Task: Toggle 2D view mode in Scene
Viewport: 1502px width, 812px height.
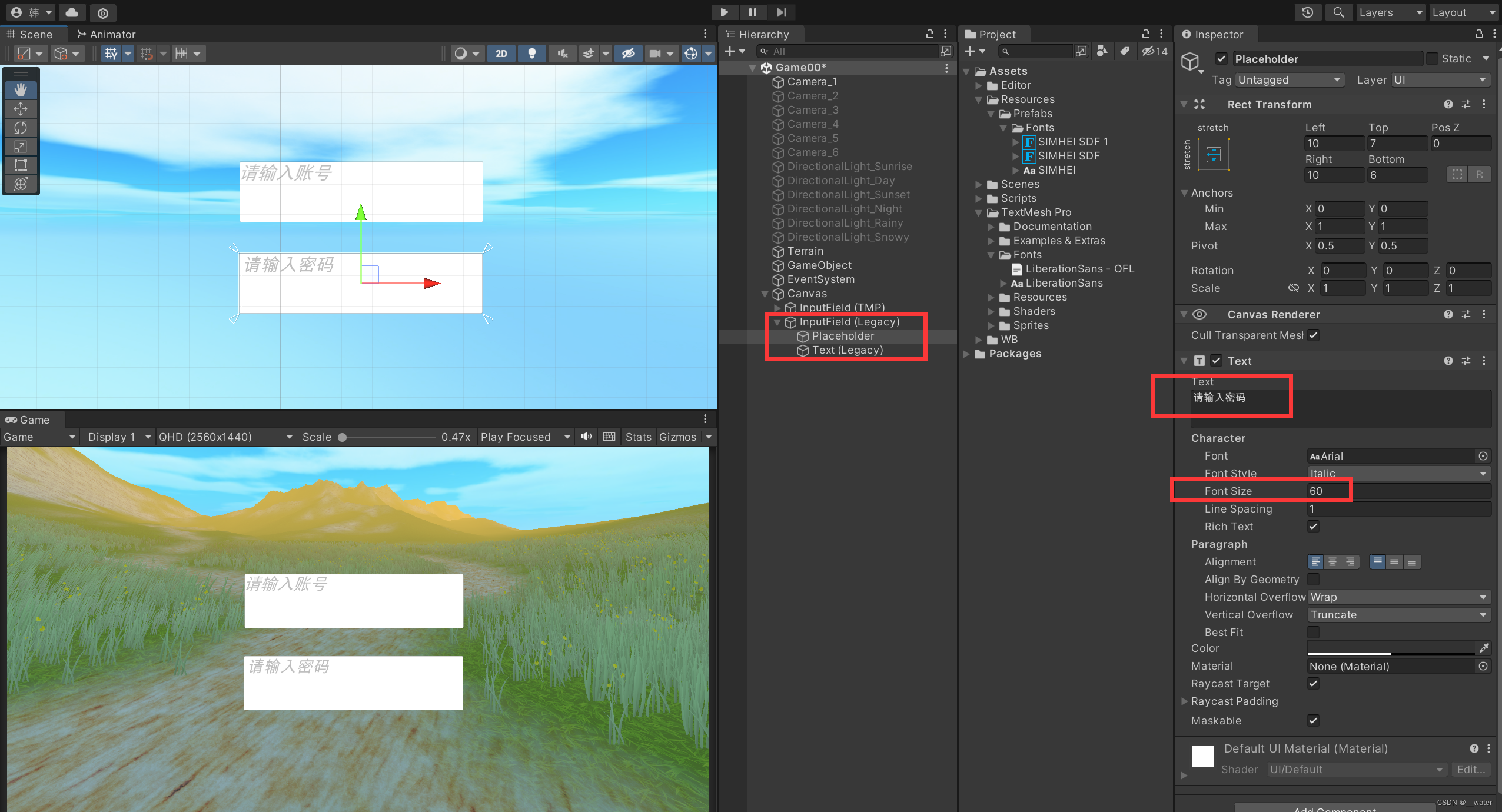Action: click(x=501, y=54)
